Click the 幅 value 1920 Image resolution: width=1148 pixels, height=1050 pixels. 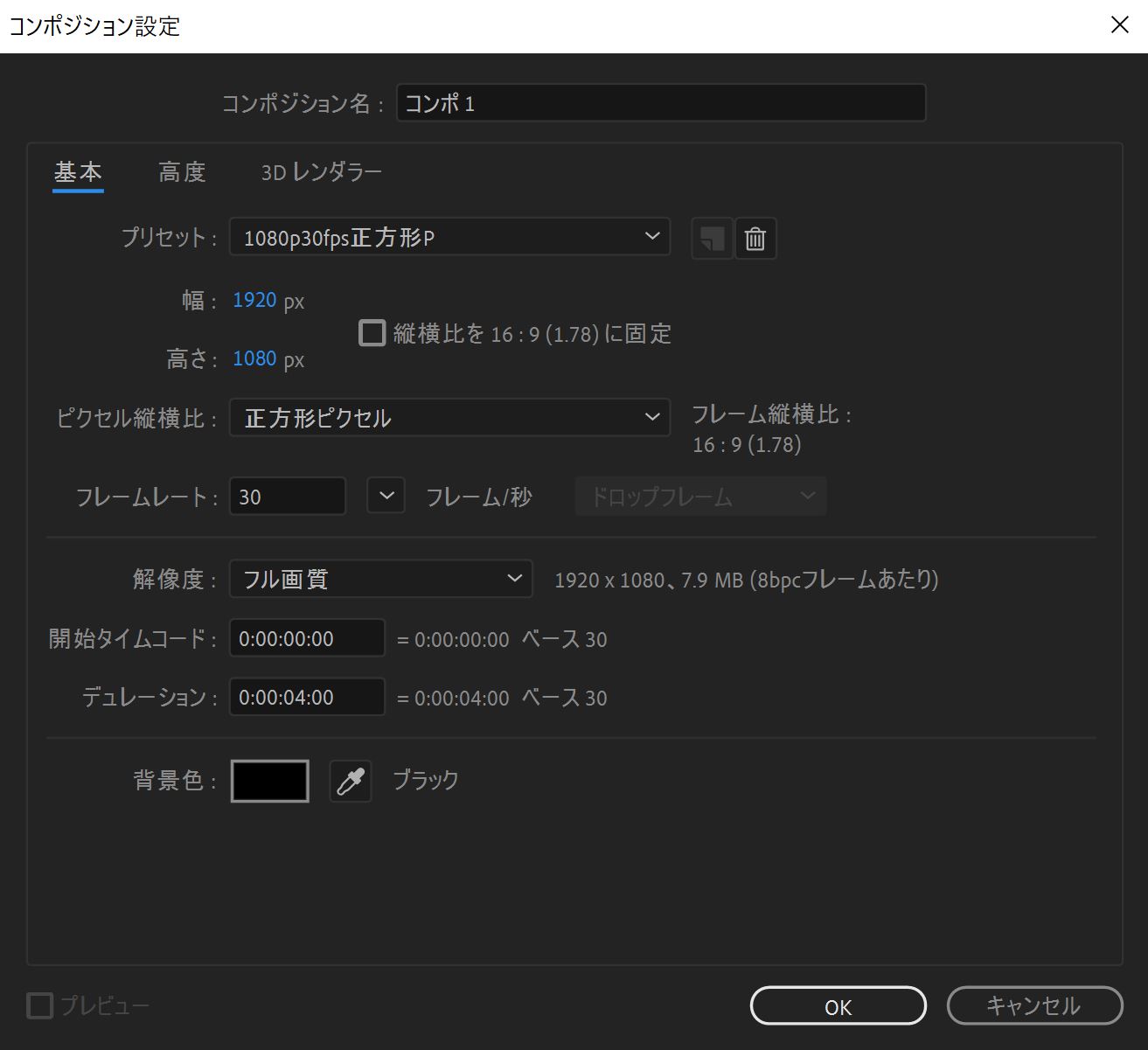[x=254, y=300]
